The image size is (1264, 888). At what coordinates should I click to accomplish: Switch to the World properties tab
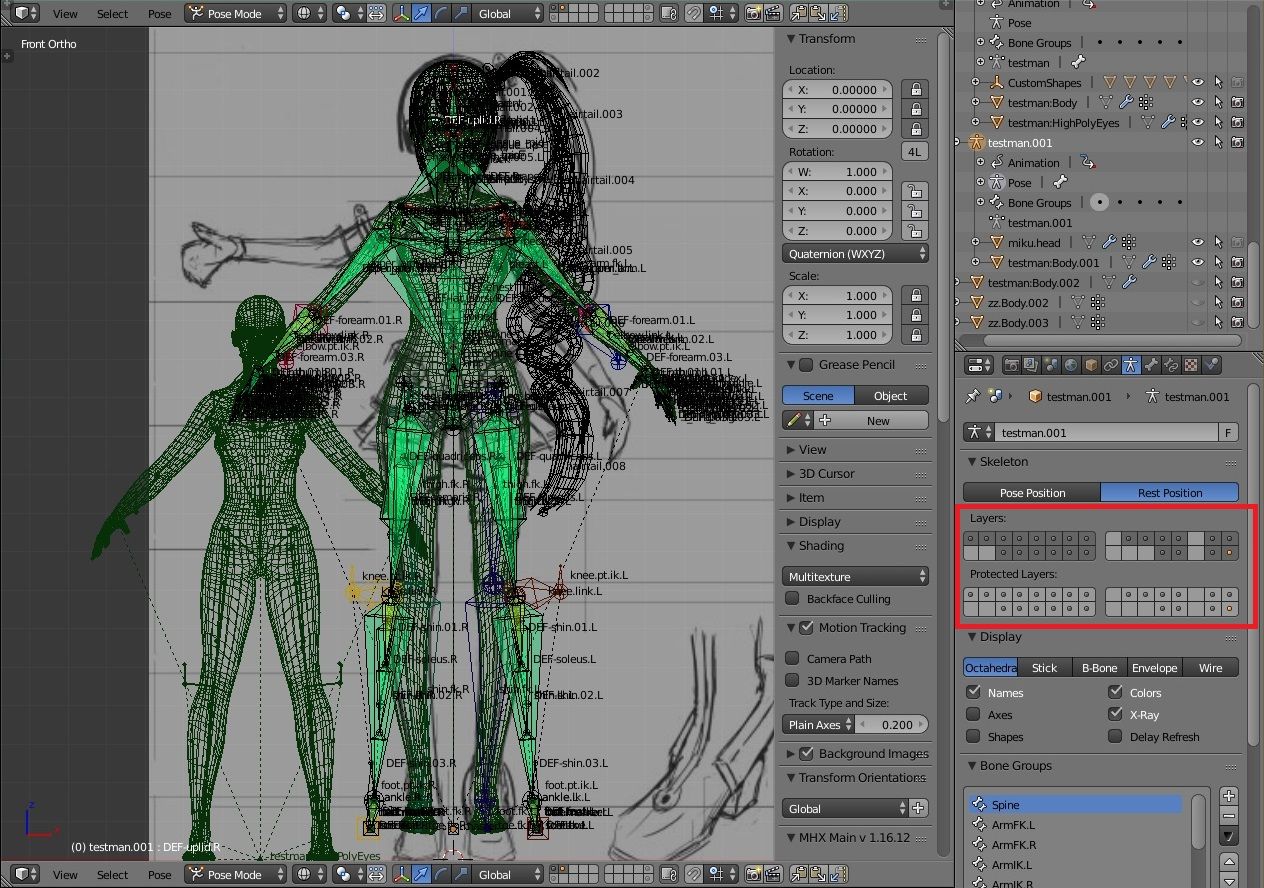coord(1070,364)
